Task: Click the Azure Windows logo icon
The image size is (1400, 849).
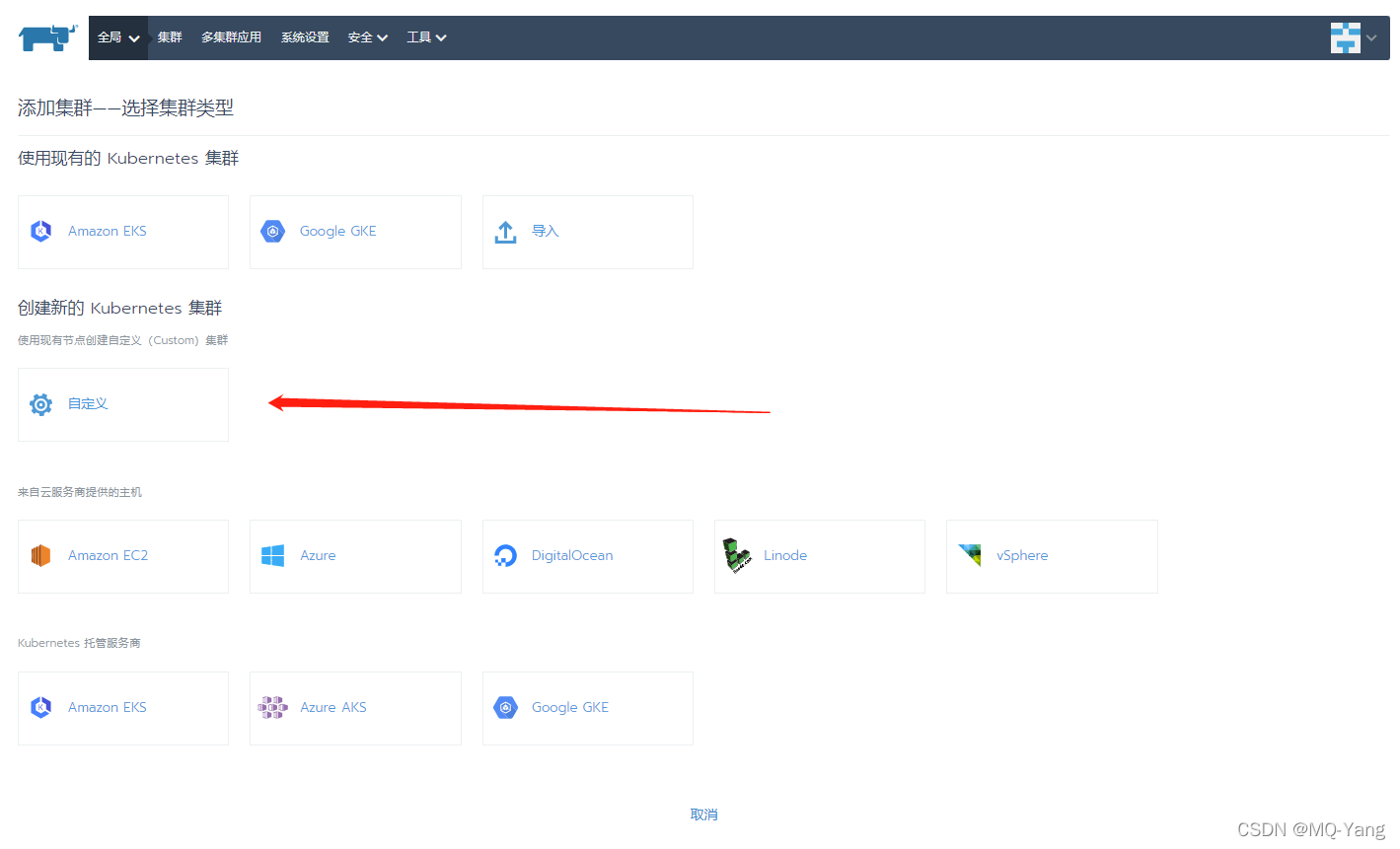Action: (272, 556)
